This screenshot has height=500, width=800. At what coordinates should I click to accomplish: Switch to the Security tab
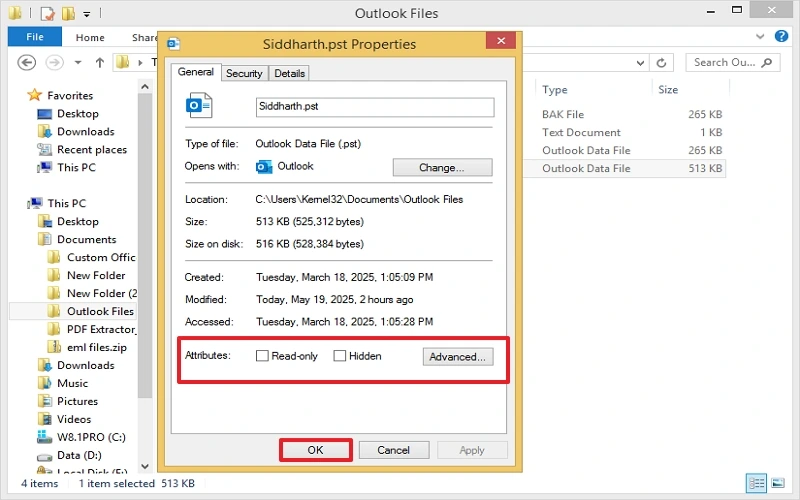tap(244, 73)
